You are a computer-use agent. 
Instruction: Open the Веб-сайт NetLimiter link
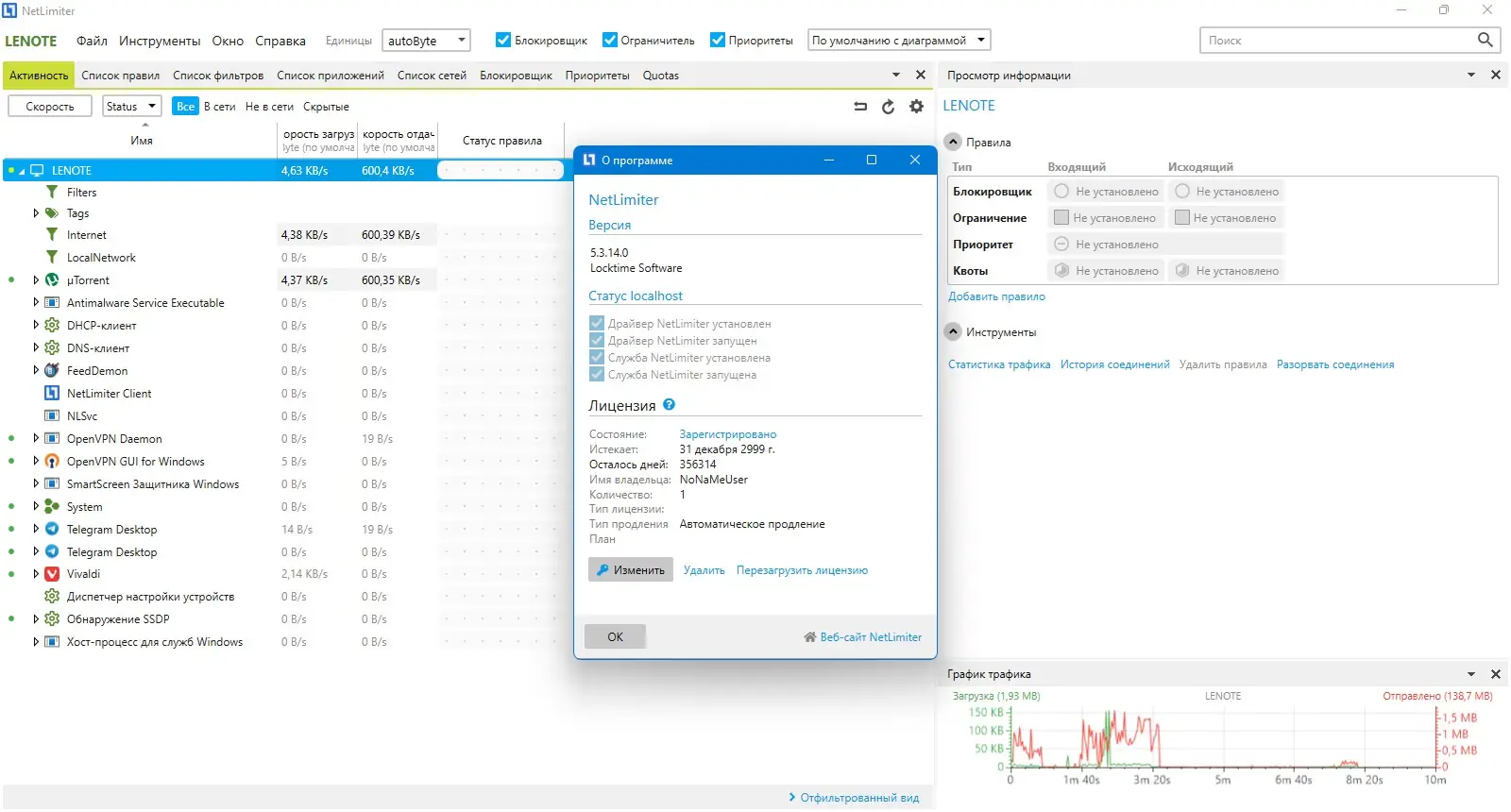pyautogui.click(x=862, y=637)
